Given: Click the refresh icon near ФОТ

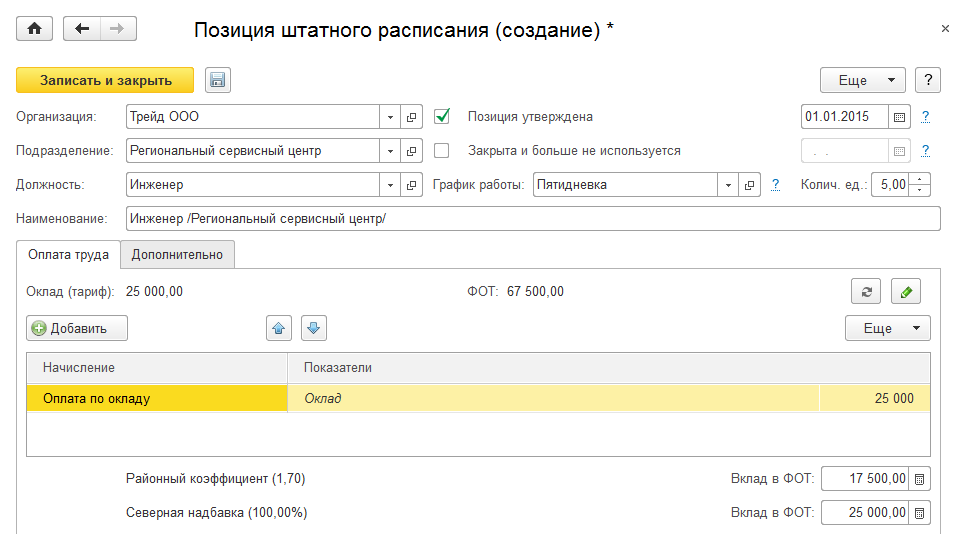Looking at the screenshot, I should click(865, 292).
